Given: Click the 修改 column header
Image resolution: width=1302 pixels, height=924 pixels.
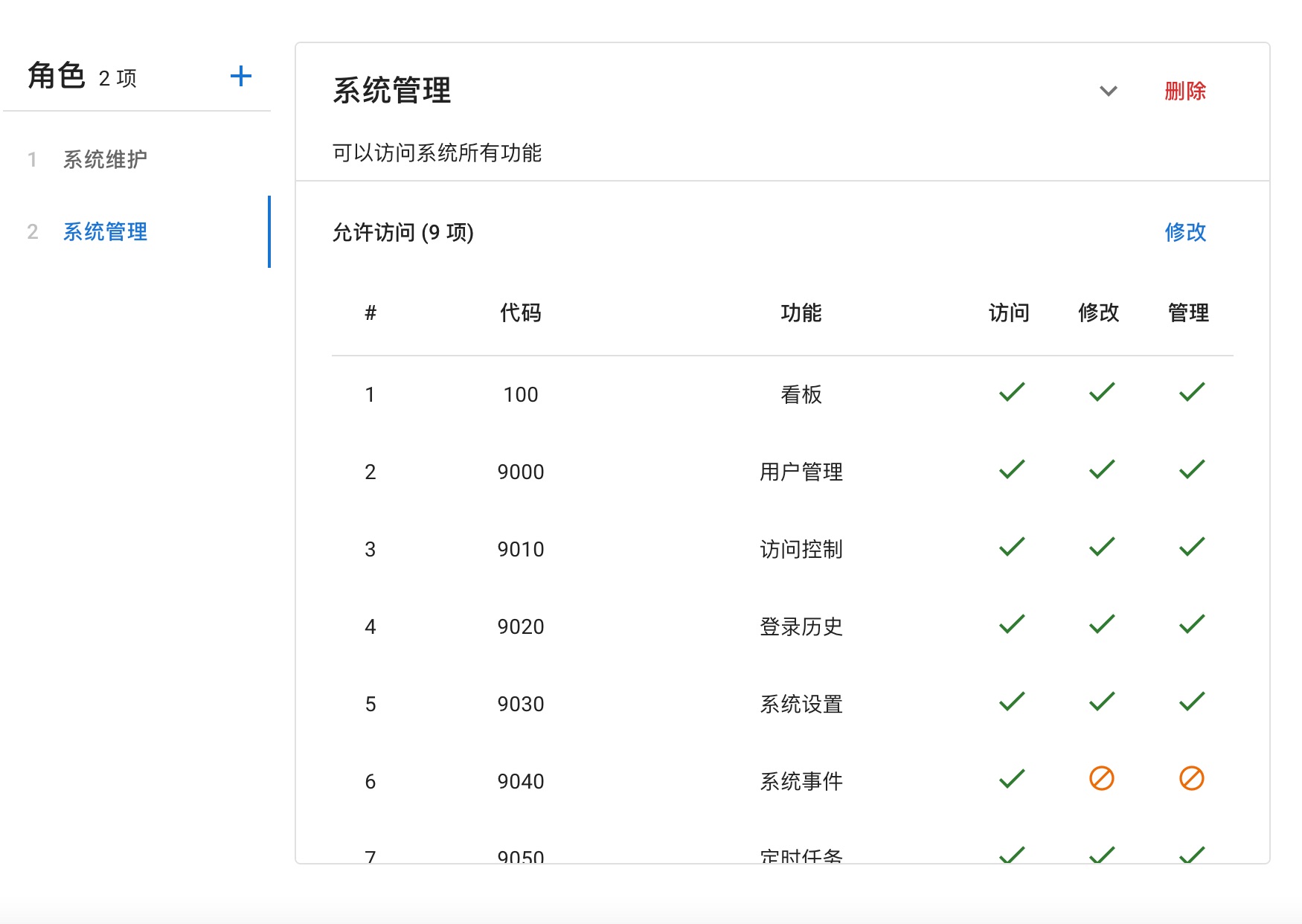Looking at the screenshot, I should 1099,312.
